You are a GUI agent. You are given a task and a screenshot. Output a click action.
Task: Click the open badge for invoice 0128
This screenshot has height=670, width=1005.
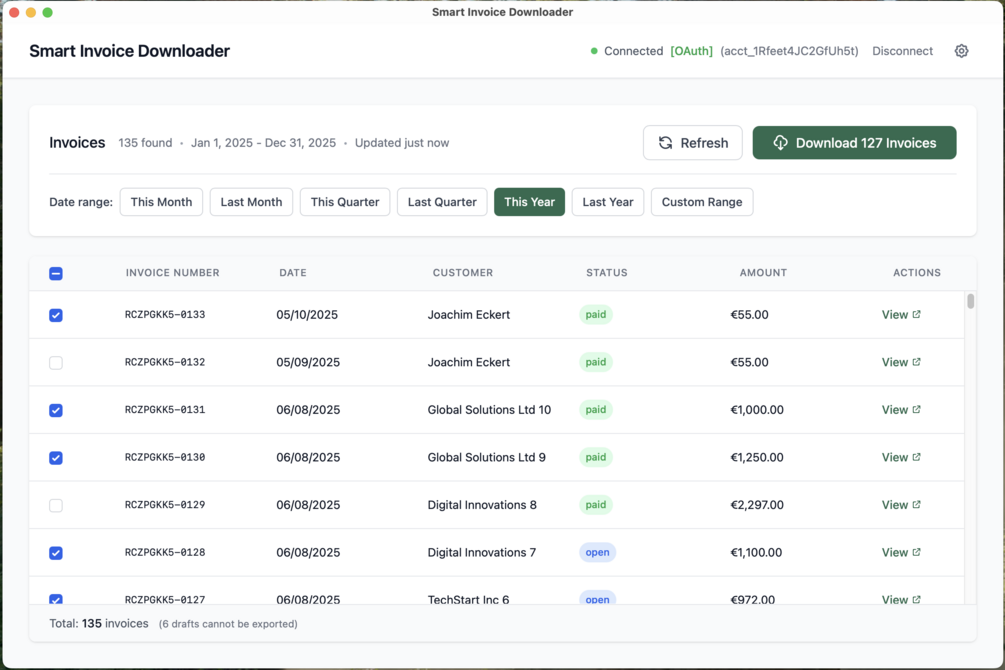tap(597, 552)
